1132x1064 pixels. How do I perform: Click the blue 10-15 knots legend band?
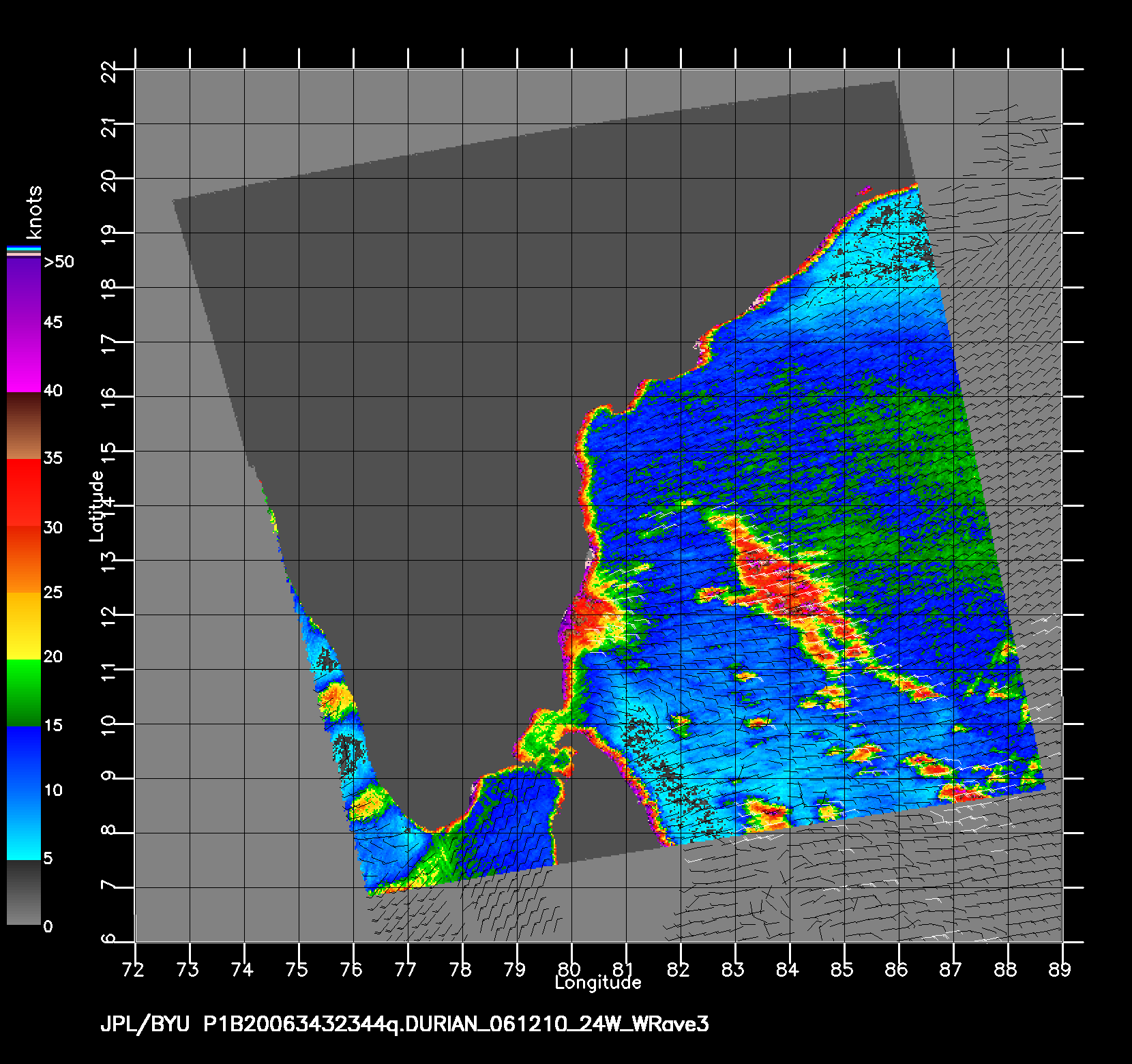coord(23,760)
